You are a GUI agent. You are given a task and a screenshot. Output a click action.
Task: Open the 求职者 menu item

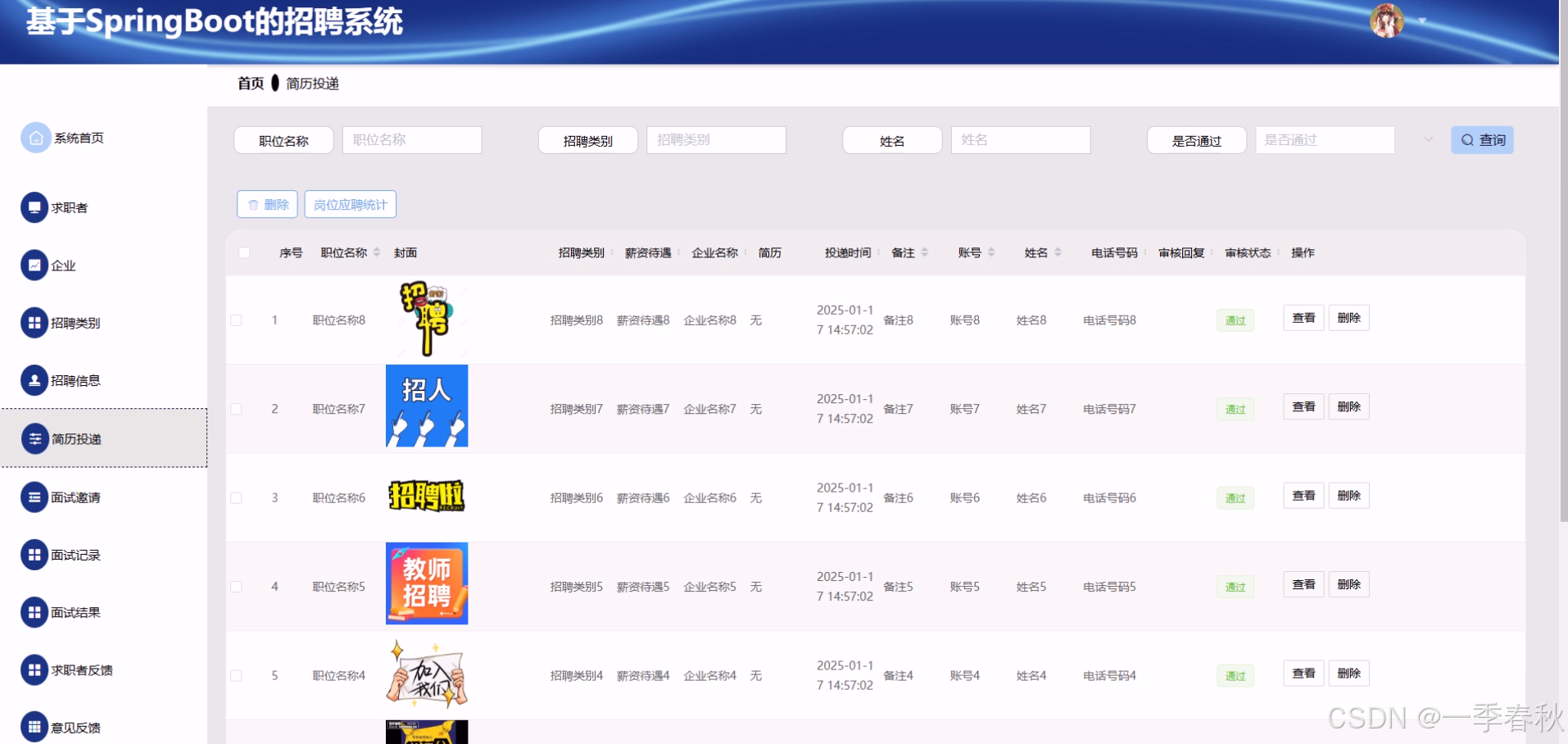point(70,208)
